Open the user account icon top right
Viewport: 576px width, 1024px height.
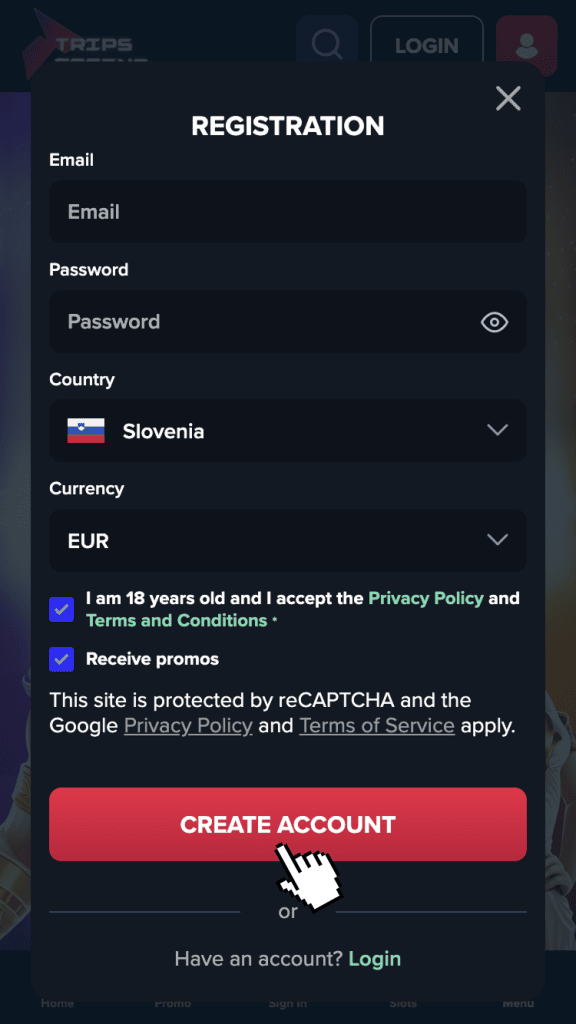pos(526,45)
